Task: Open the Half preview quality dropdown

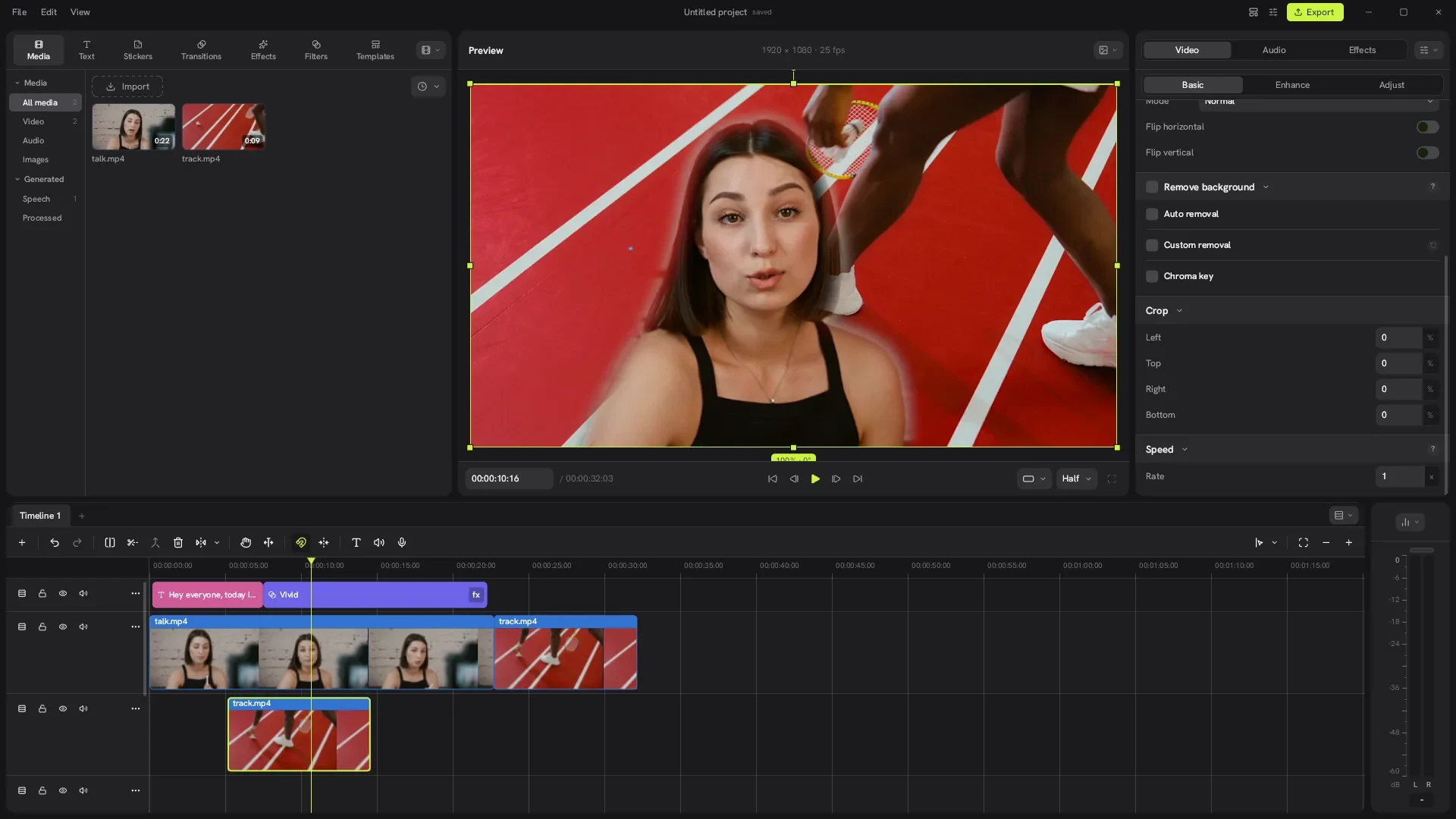Action: (x=1077, y=479)
